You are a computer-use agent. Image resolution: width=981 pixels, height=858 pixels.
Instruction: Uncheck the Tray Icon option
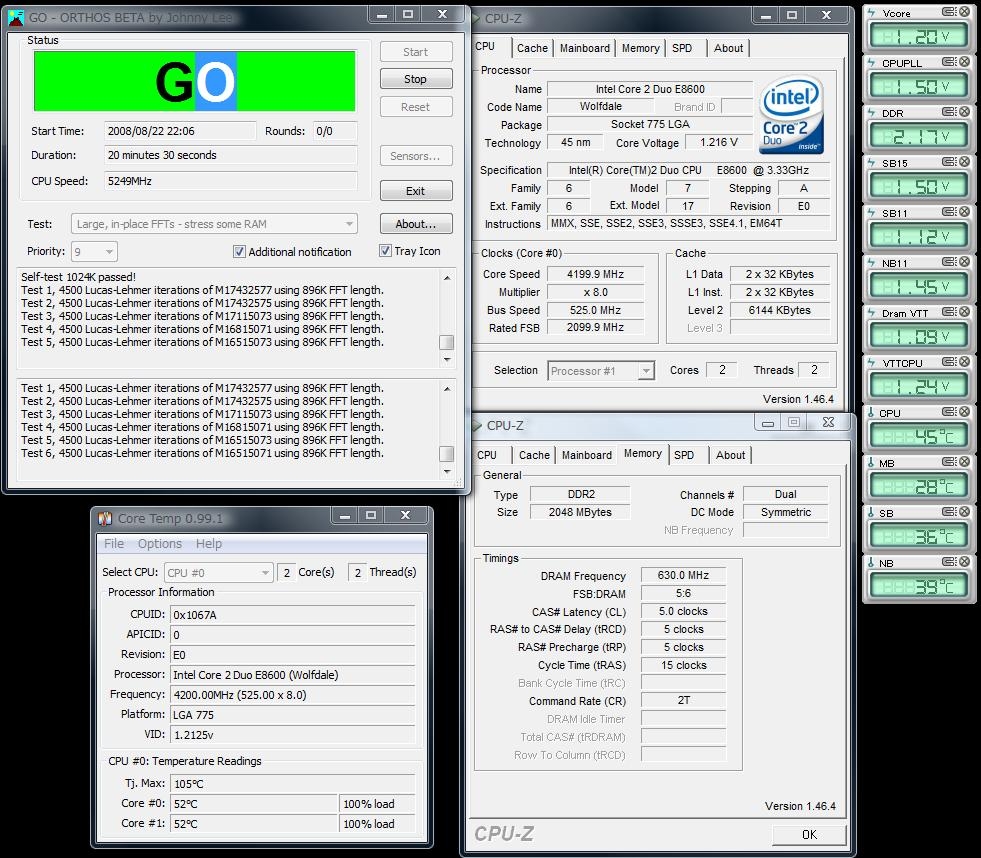click(385, 251)
